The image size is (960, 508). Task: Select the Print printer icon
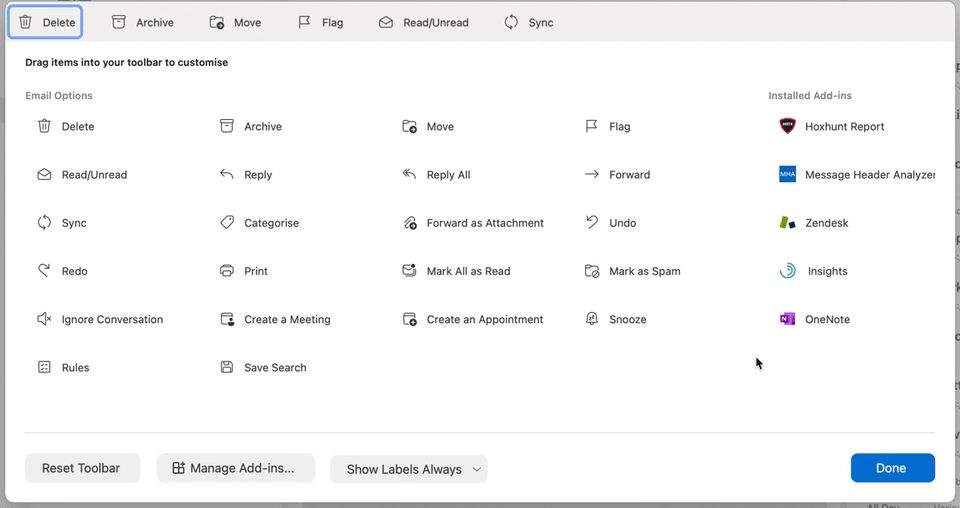(x=227, y=271)
